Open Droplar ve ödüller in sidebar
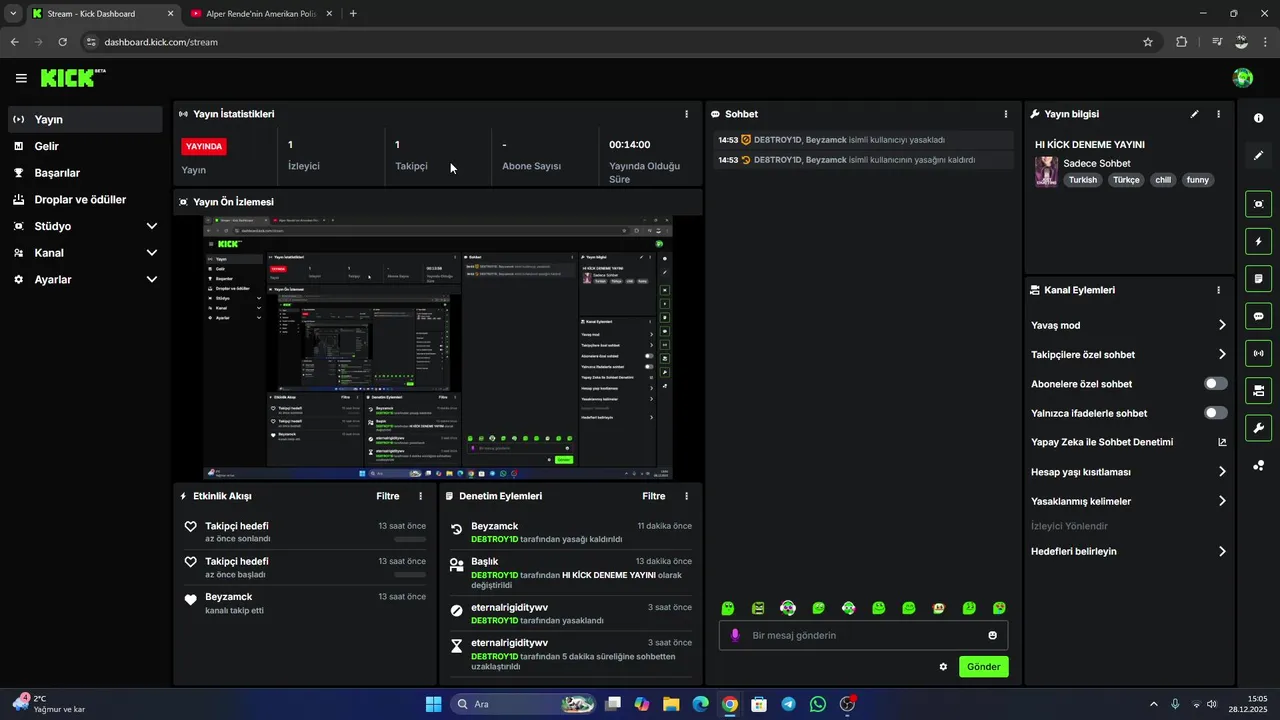The height and width of the screenshot is (720, 1280). coord(85,199)
